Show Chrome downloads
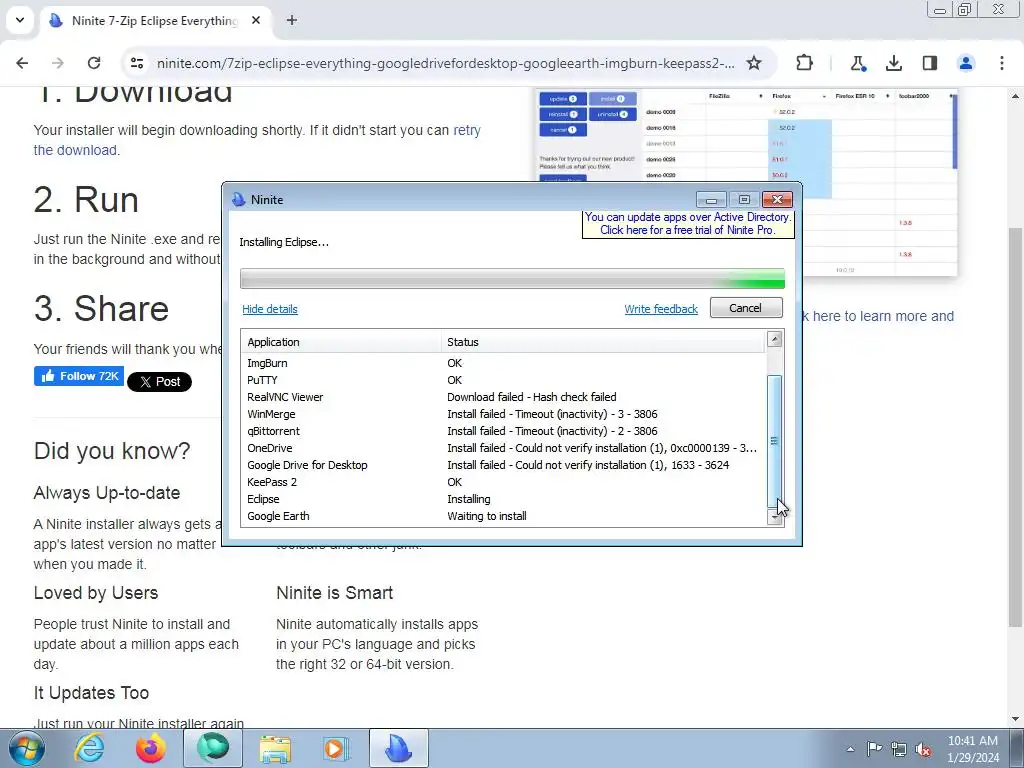This screenshot has width=1024, height=768. pos(893,63)
